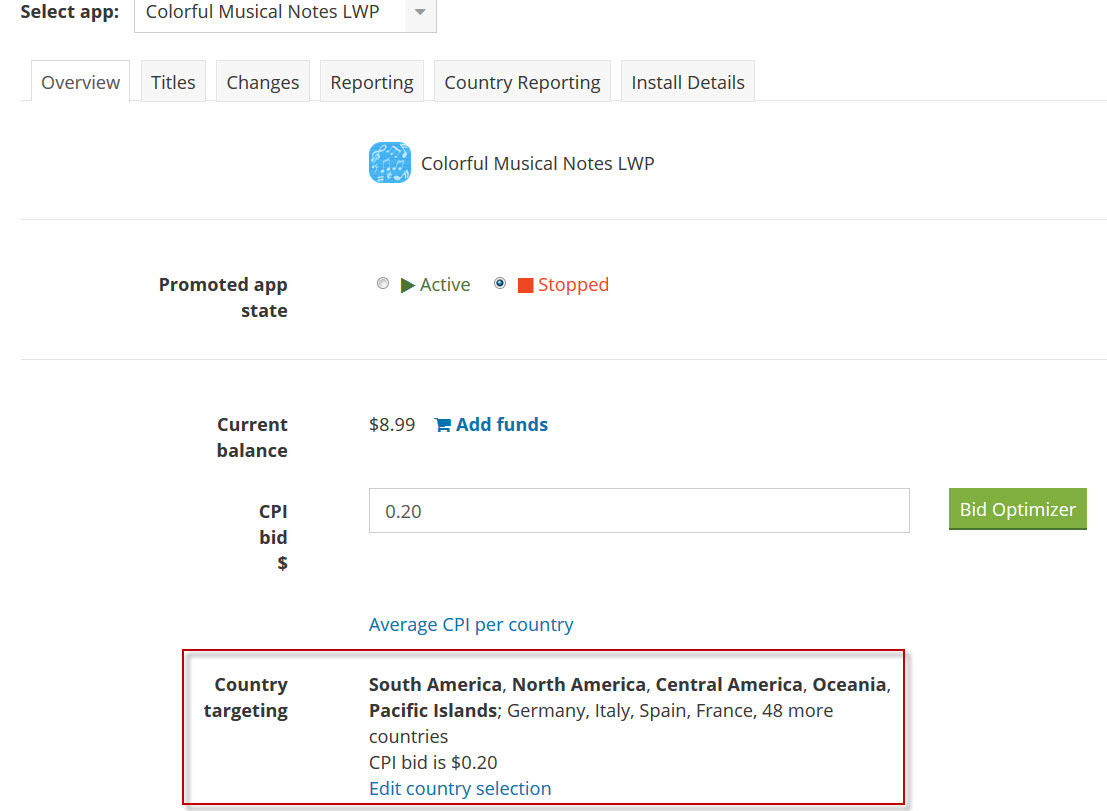Click the red Stopped square icon
1107x811 pixels.
[x=525, y=286]
